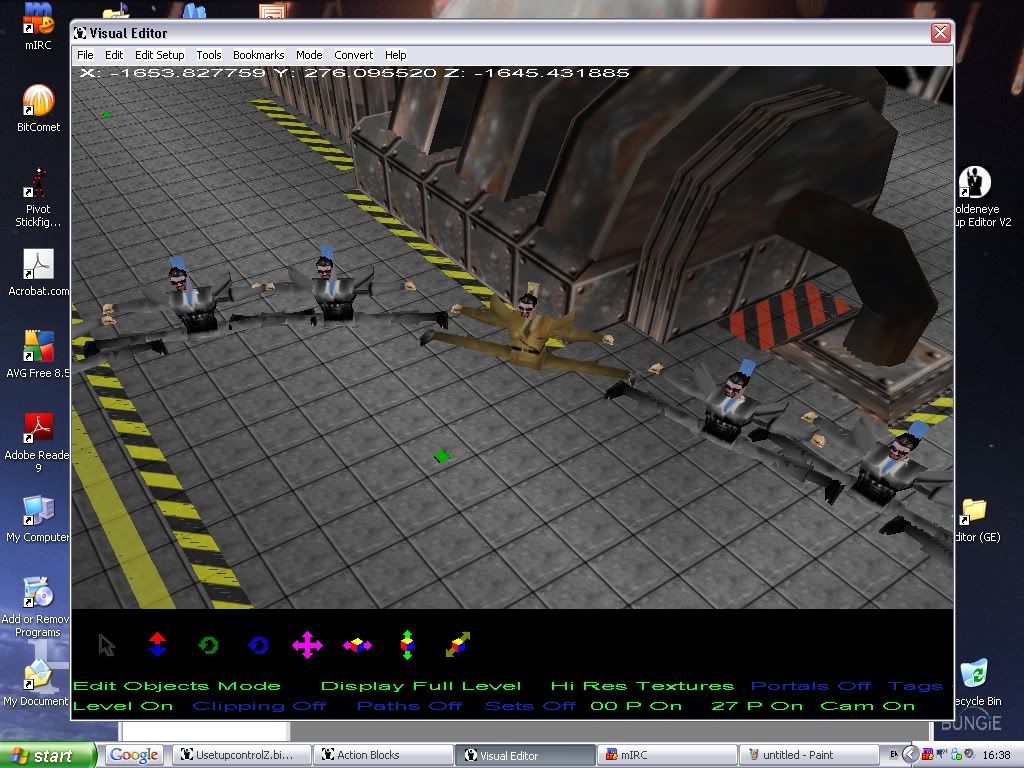The image size is (1024, 768).
Task: Open the Edit menu
Action: (114, 55)
